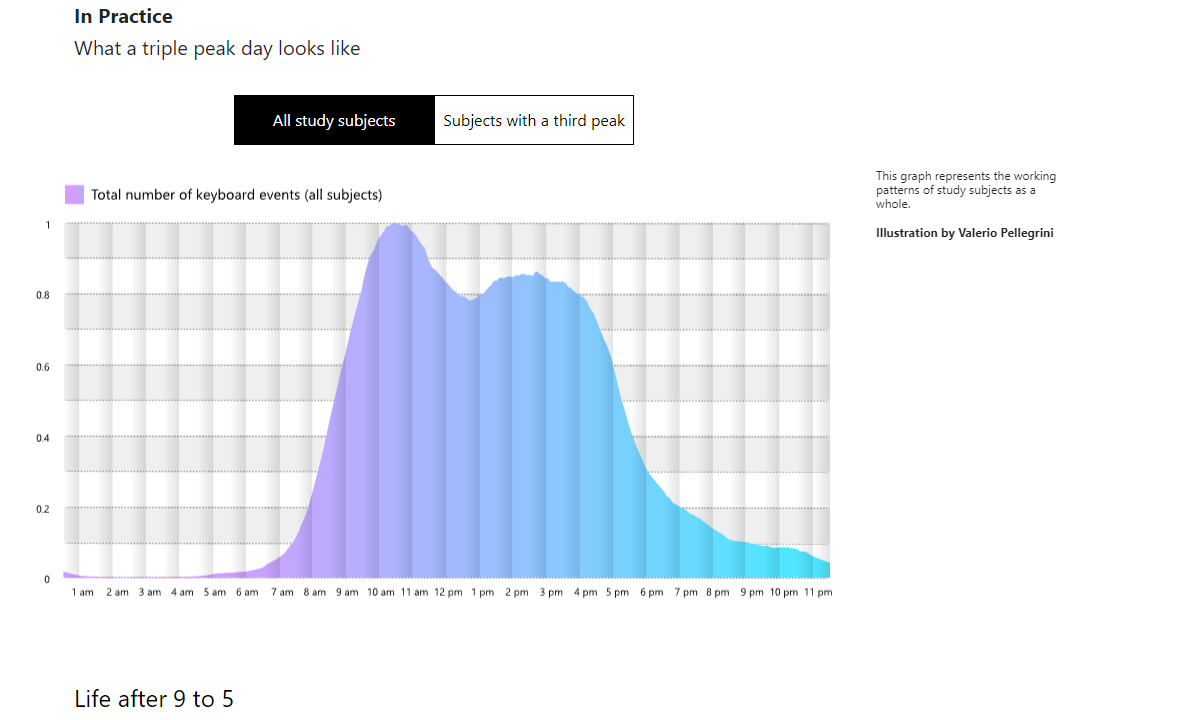Click the 10 pm x-axis label
1200x720 pixels.
pos(784,592)
